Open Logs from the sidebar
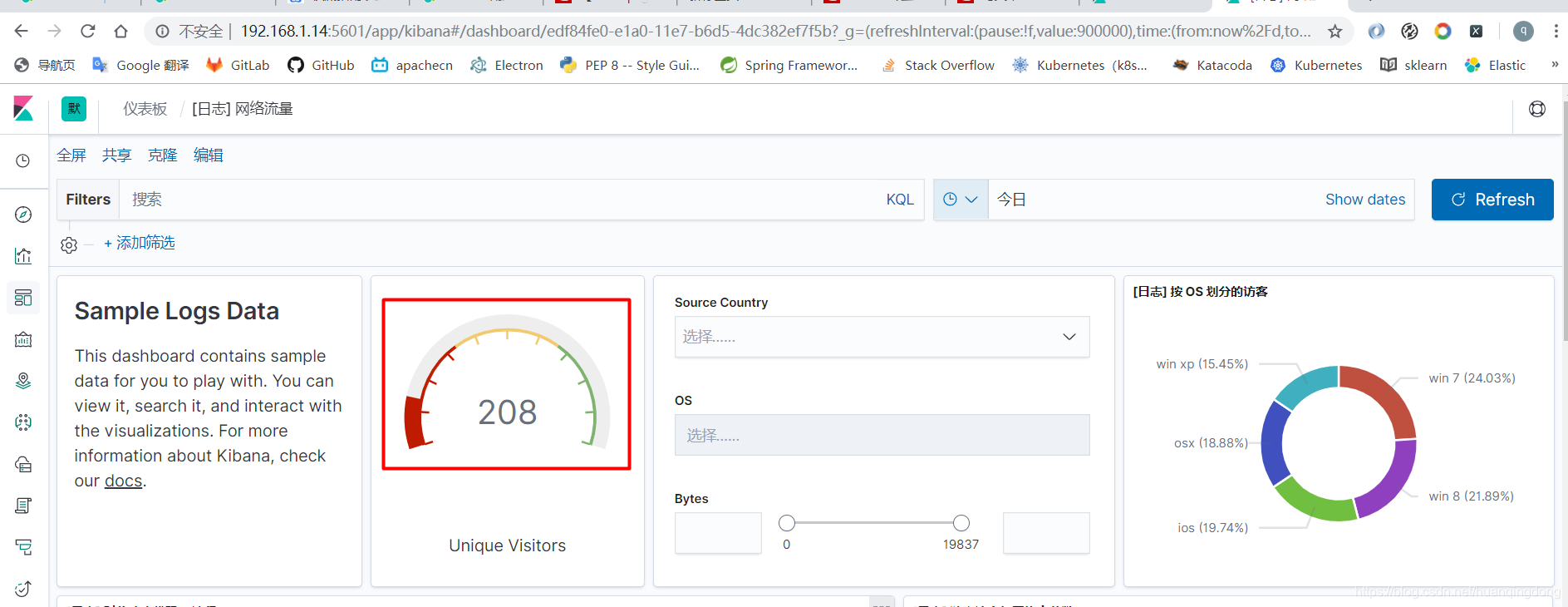Image resolution: width=1568 pixels, height=607 pixels. coord(23,506)
